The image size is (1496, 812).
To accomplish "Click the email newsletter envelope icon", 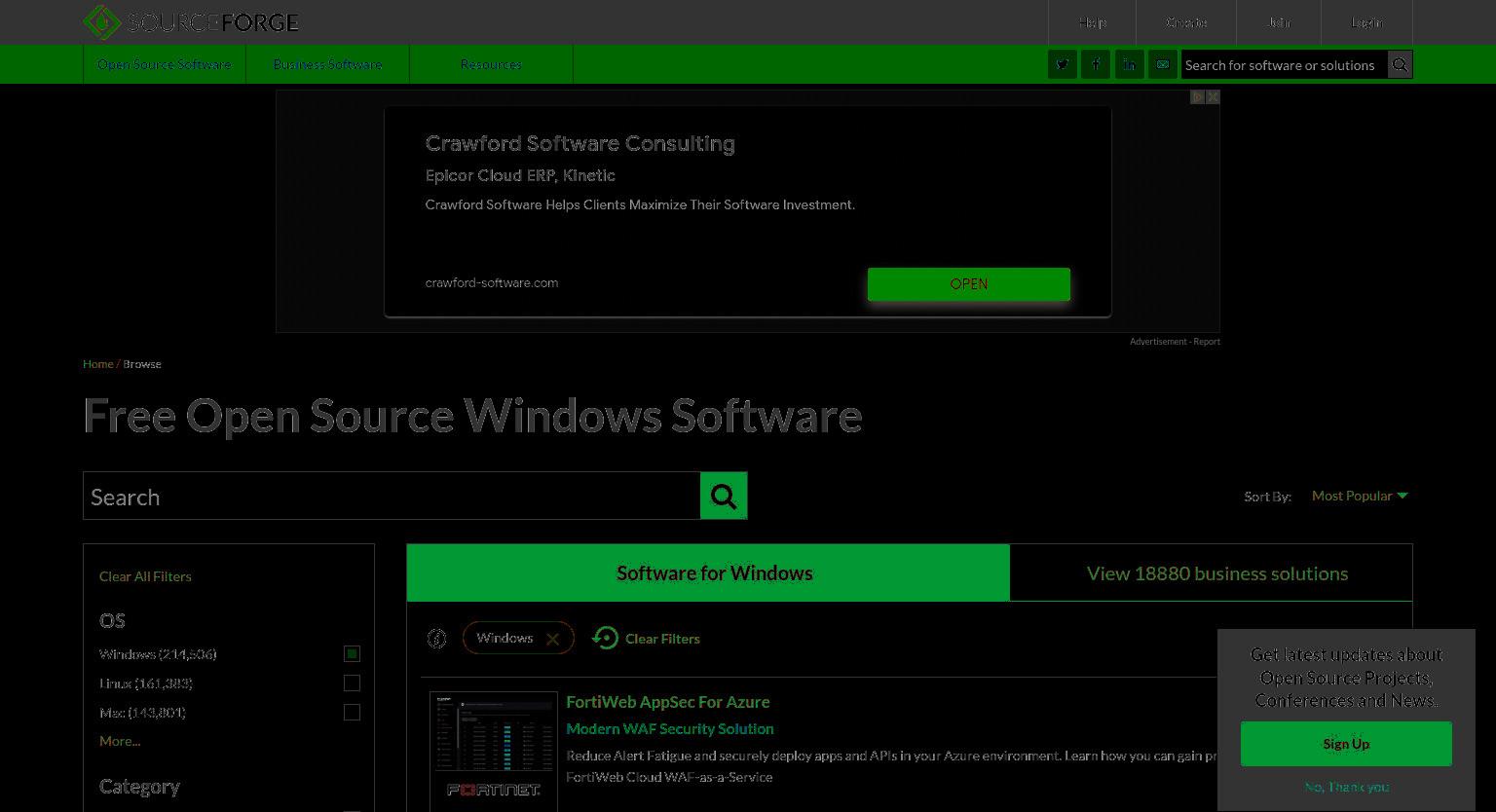I will [x=1162, y=64].
